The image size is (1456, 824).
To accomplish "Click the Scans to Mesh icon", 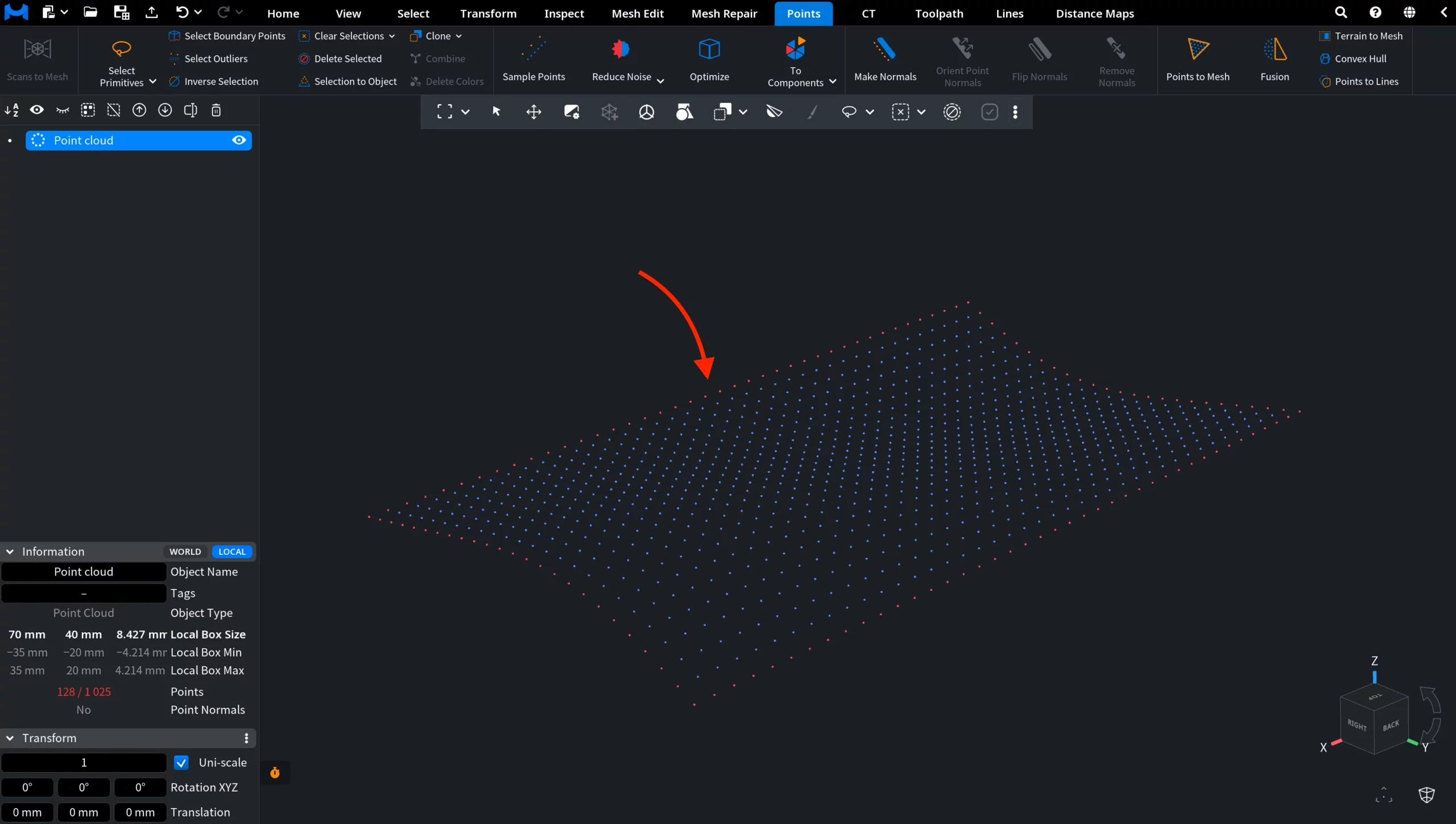I will pyautogui.click(x=38, y=50).
